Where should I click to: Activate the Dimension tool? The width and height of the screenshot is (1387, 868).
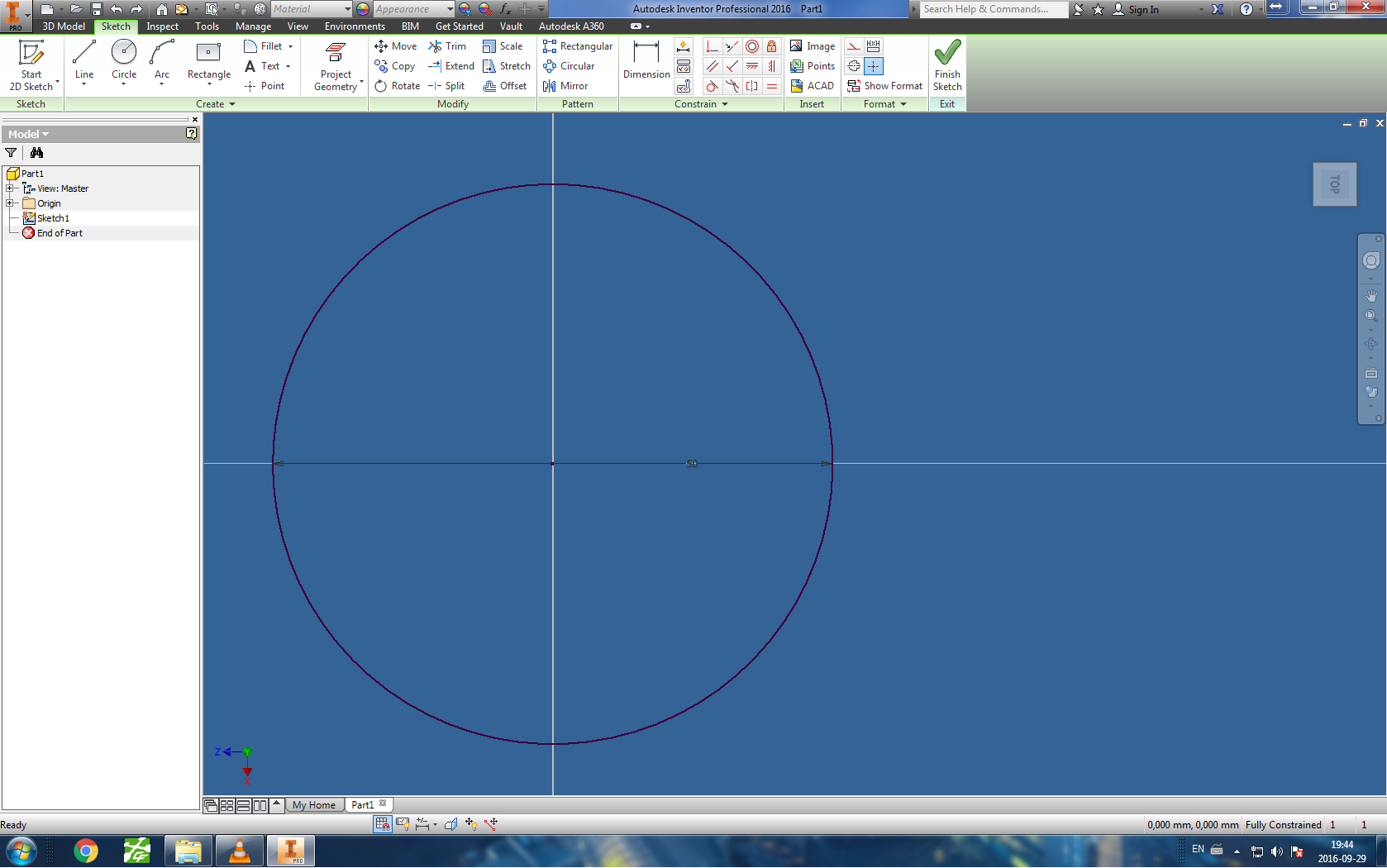(646, 60)
